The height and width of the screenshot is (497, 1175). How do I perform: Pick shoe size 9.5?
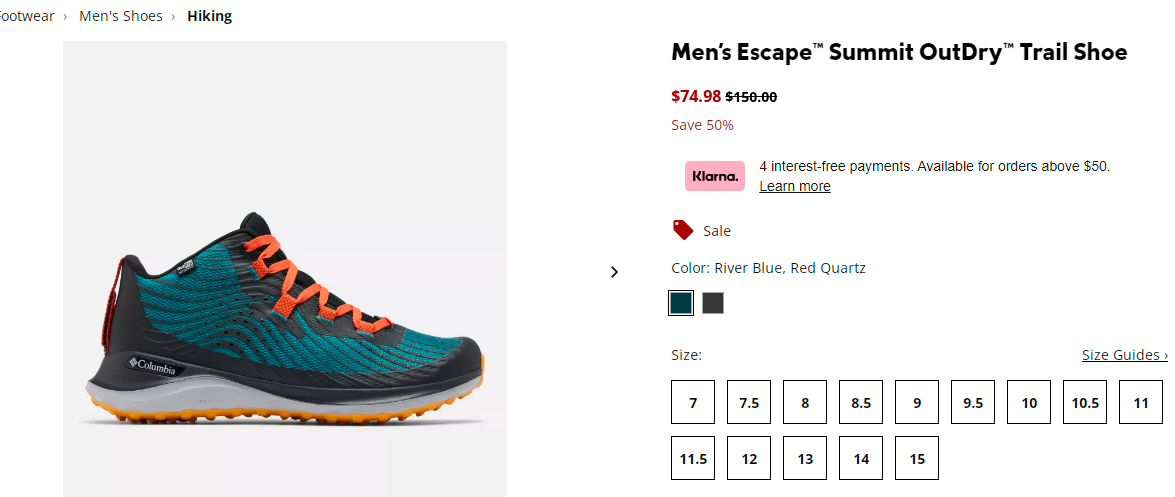[x=973, y=403]
